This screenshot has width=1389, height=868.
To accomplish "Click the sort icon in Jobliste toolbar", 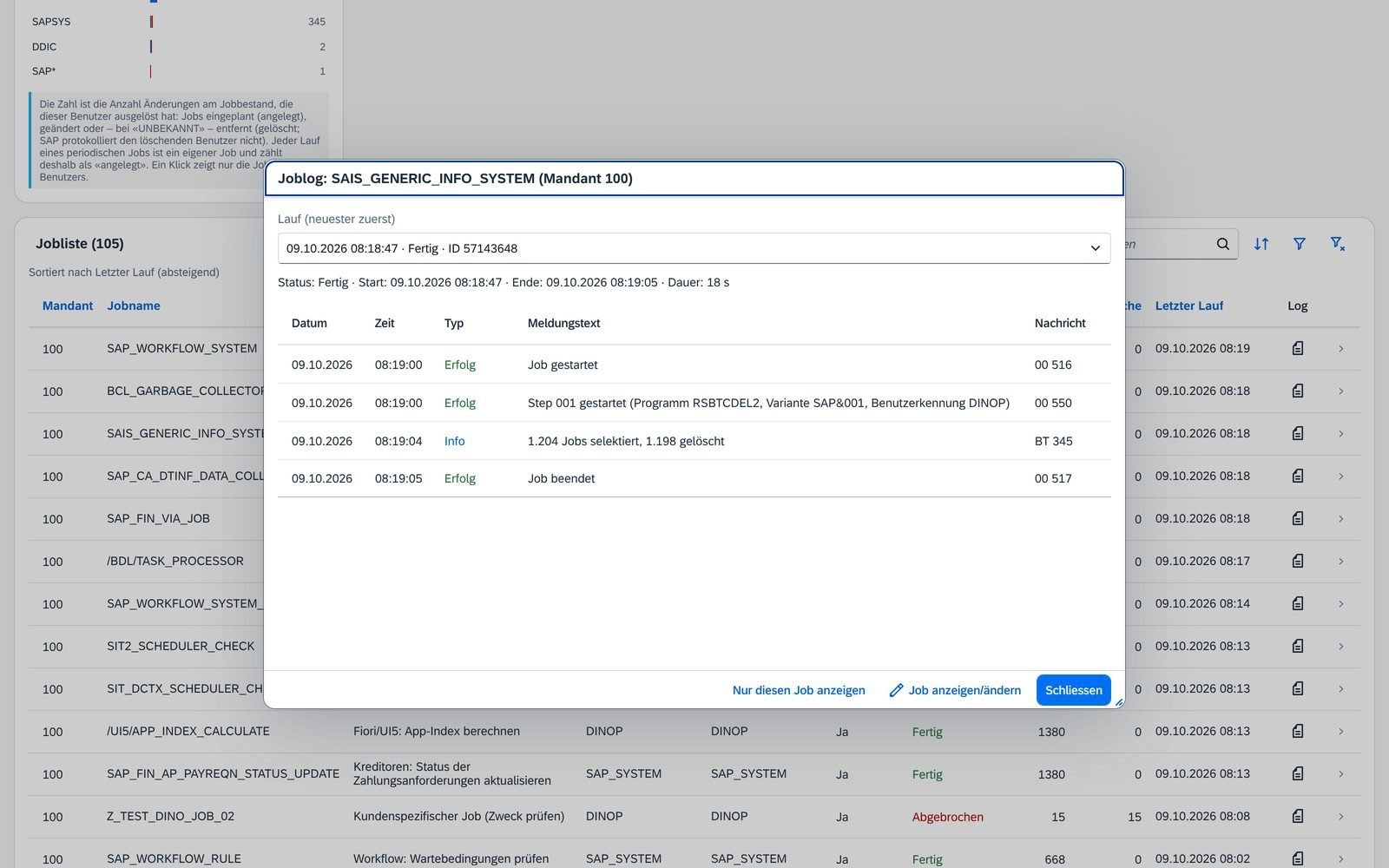I will (1261, 244).
